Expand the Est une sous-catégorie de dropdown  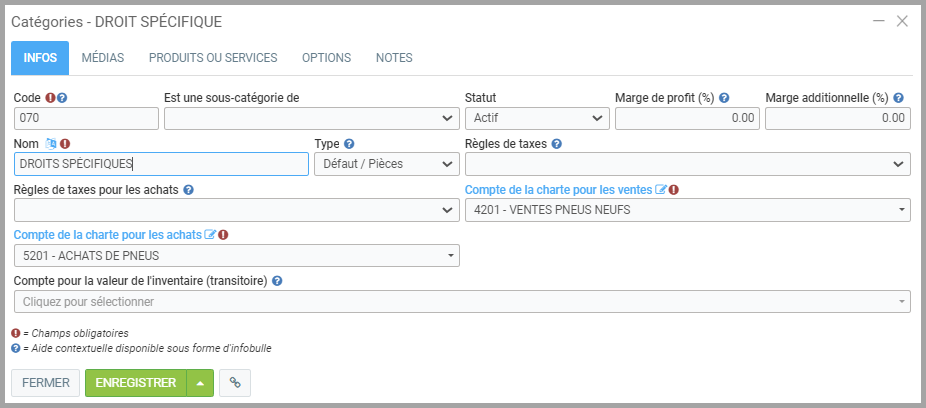coord(311,118)
